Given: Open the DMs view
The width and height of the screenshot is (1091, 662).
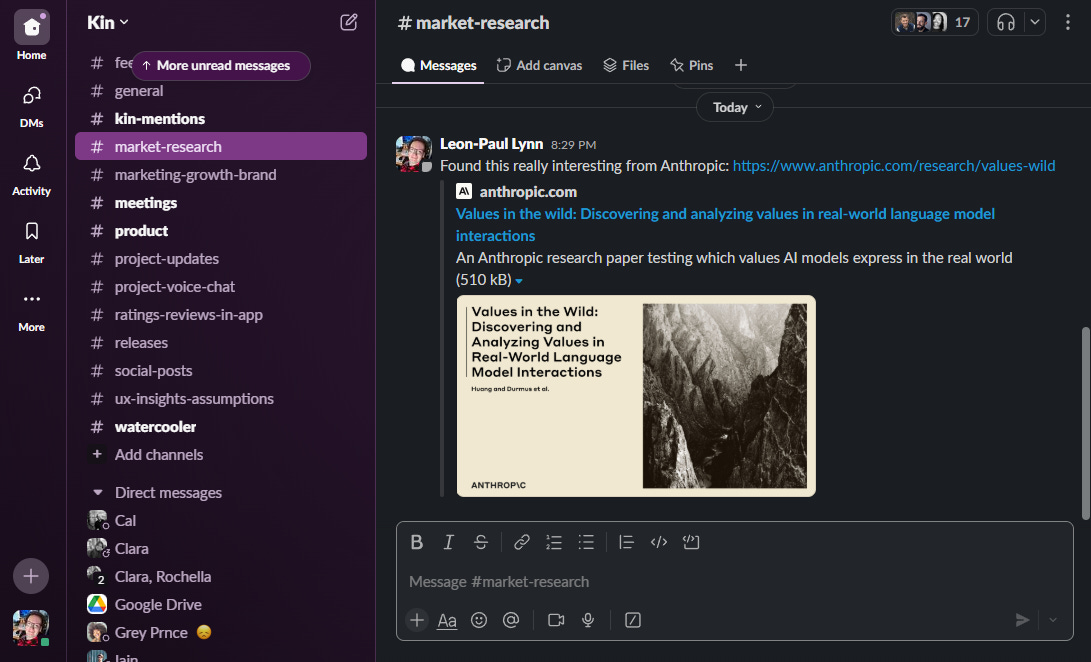Looking at the screenshot, I should [31, 107].
